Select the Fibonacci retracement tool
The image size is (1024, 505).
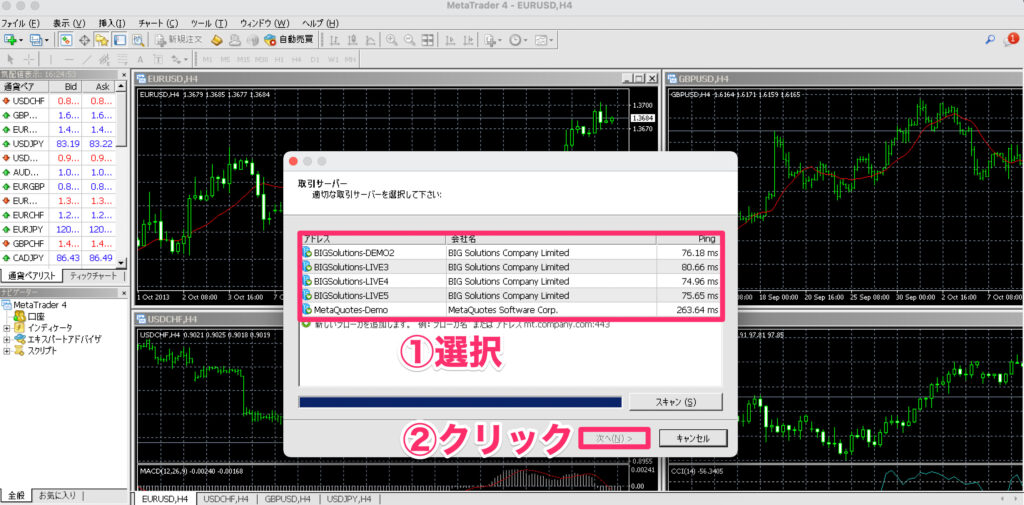point(122,59)
